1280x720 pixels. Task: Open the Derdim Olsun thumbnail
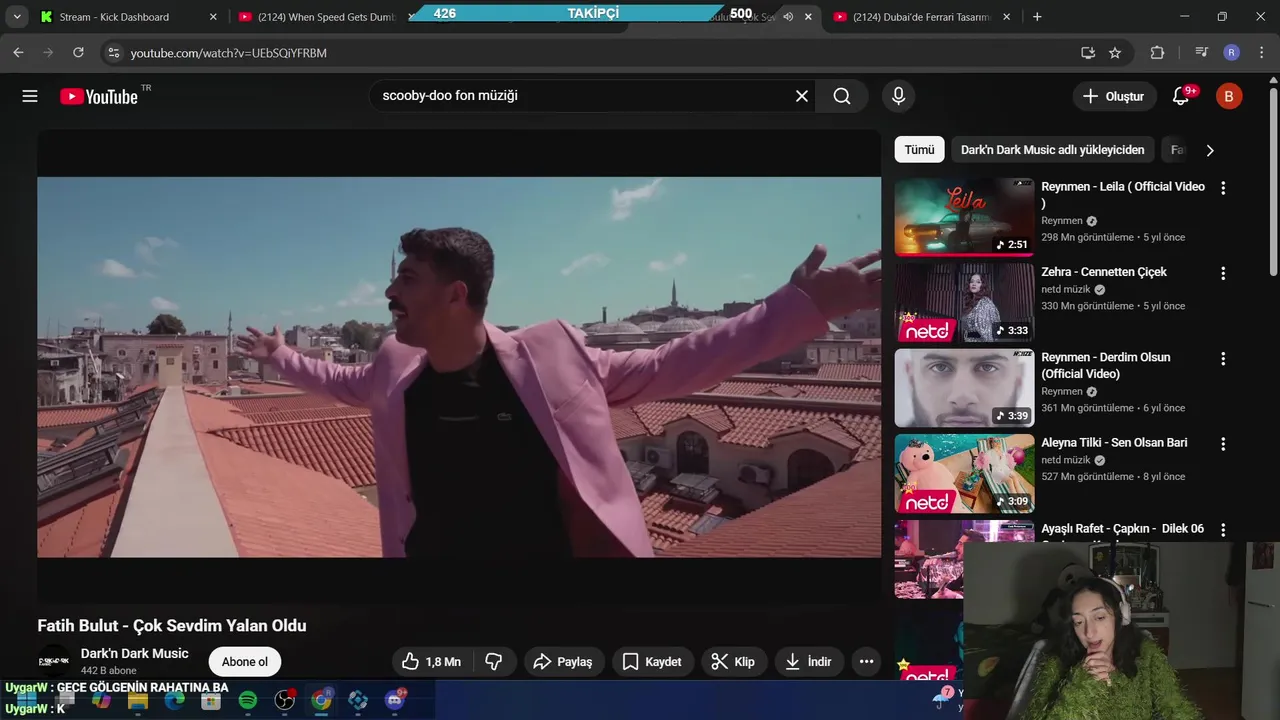coord(964,388)
